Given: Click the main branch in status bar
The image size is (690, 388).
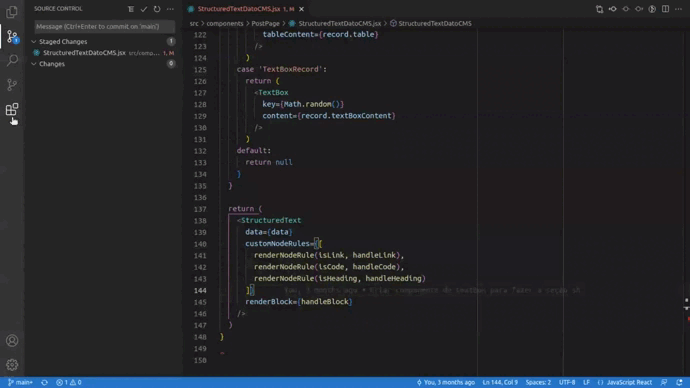Looking at the screenshot, I should pos(20,382).
